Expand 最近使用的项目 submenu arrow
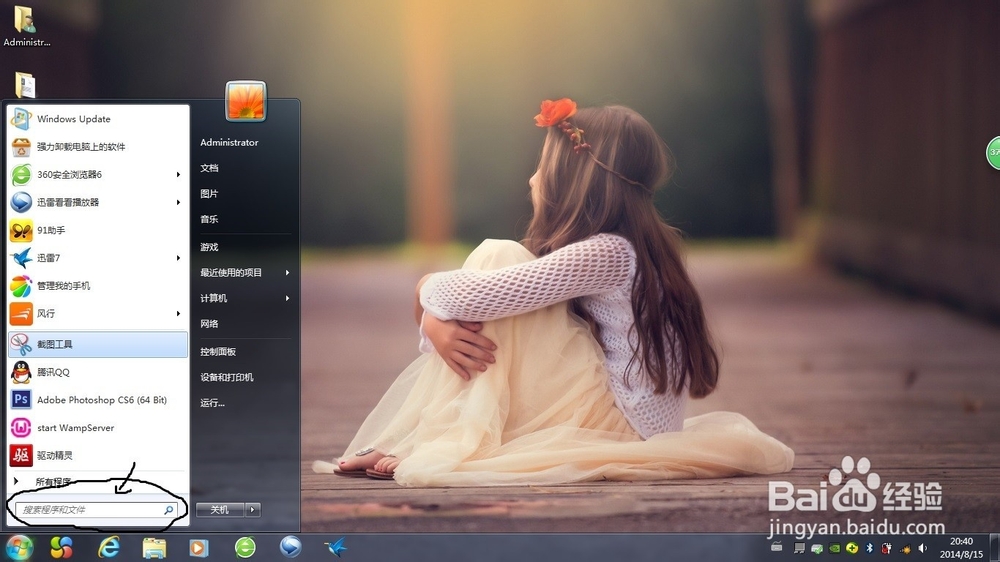This screenshot has width=1000, height=562. coord(288,272)
